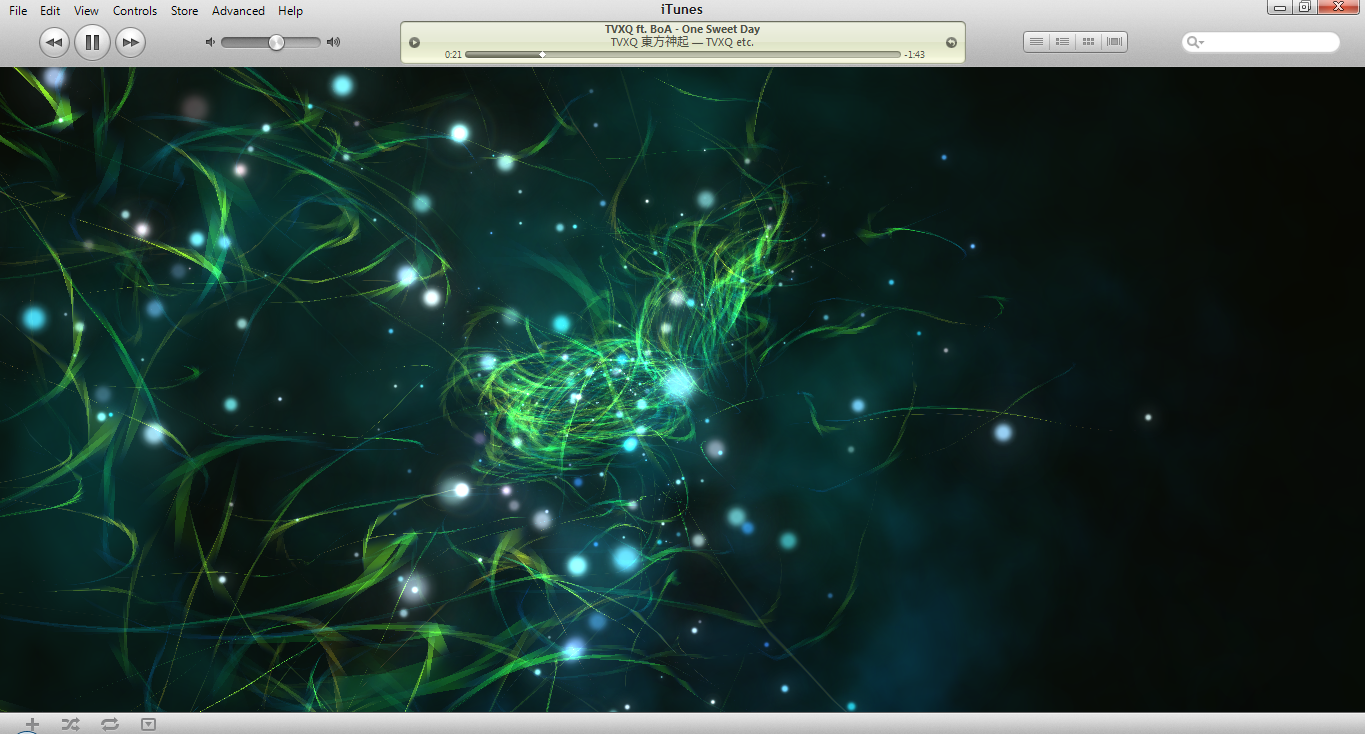
Task: Switch to Cover Flow view
Action: coord(1113,41)
